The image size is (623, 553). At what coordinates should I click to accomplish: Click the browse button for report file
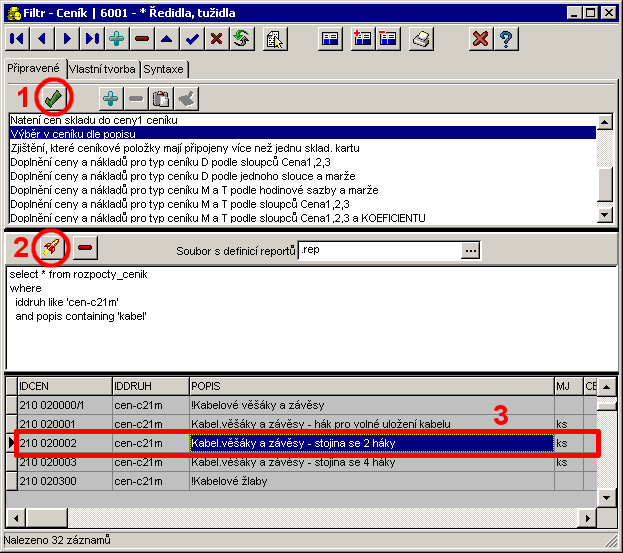[x=470, y=249]
